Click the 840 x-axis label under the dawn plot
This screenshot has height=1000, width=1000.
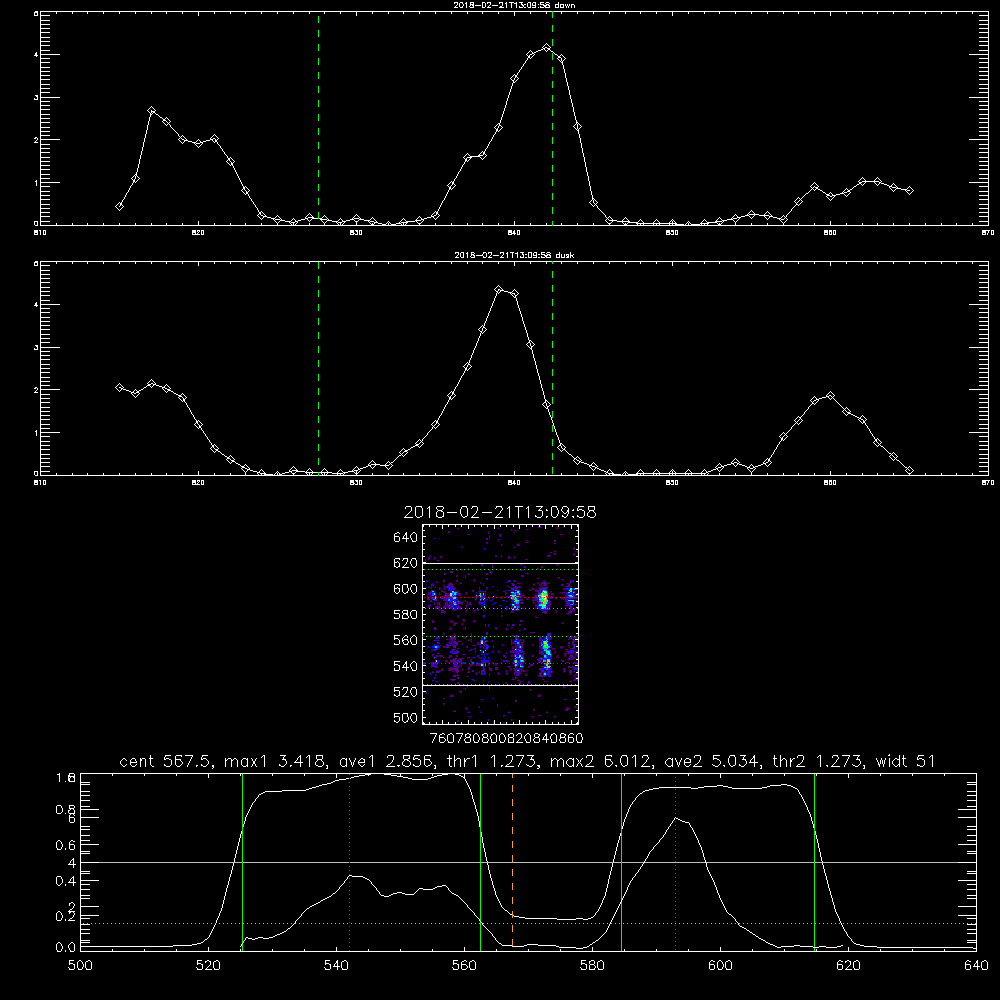coord(514,233)
